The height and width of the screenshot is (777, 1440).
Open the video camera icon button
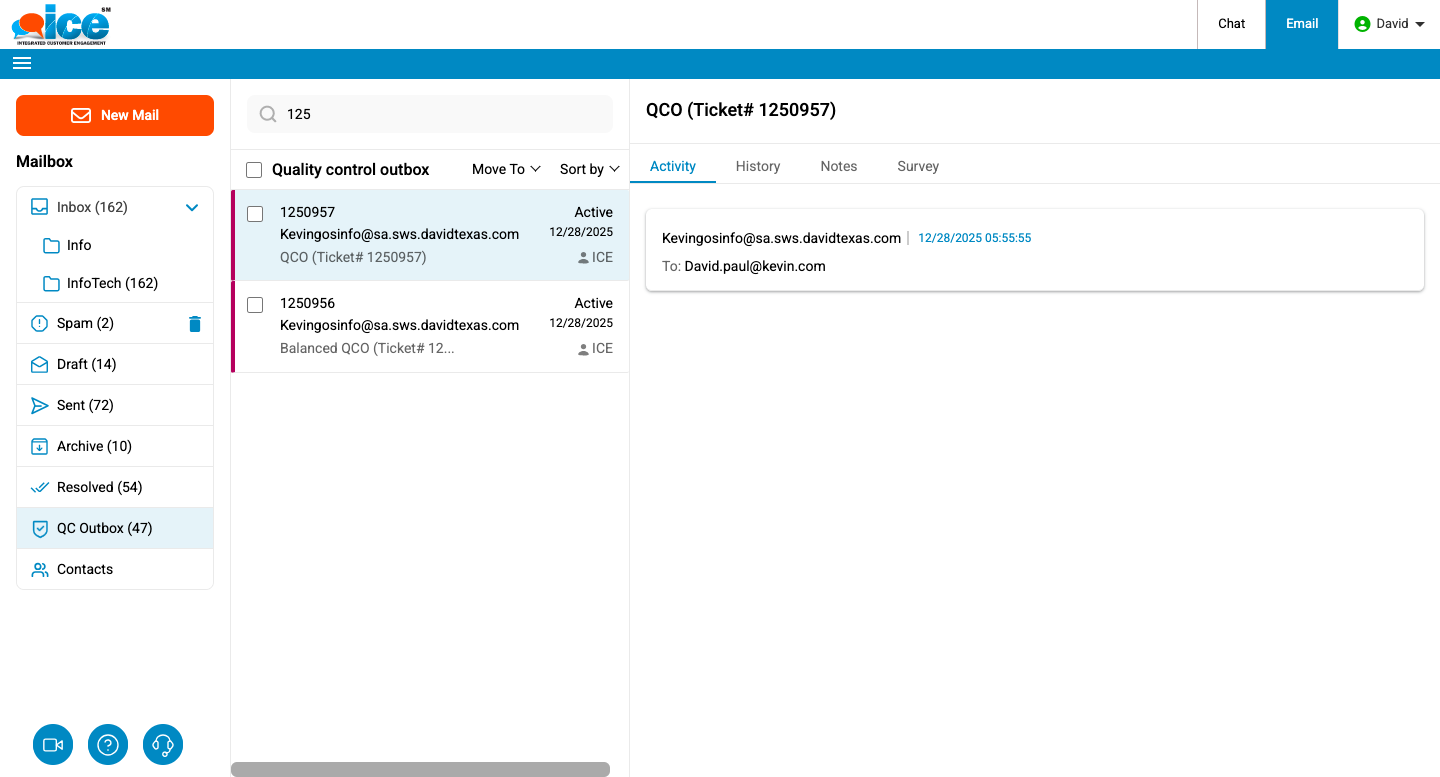53,745
